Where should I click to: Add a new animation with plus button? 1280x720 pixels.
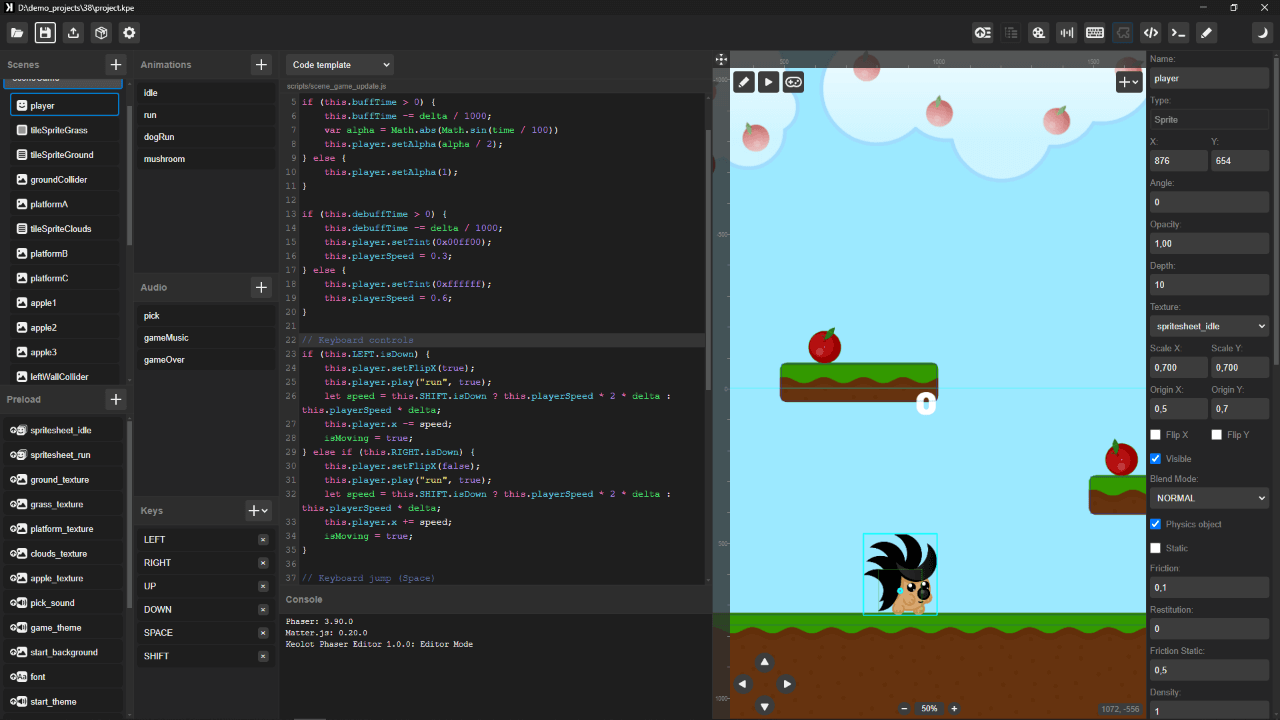coord(261,65)
